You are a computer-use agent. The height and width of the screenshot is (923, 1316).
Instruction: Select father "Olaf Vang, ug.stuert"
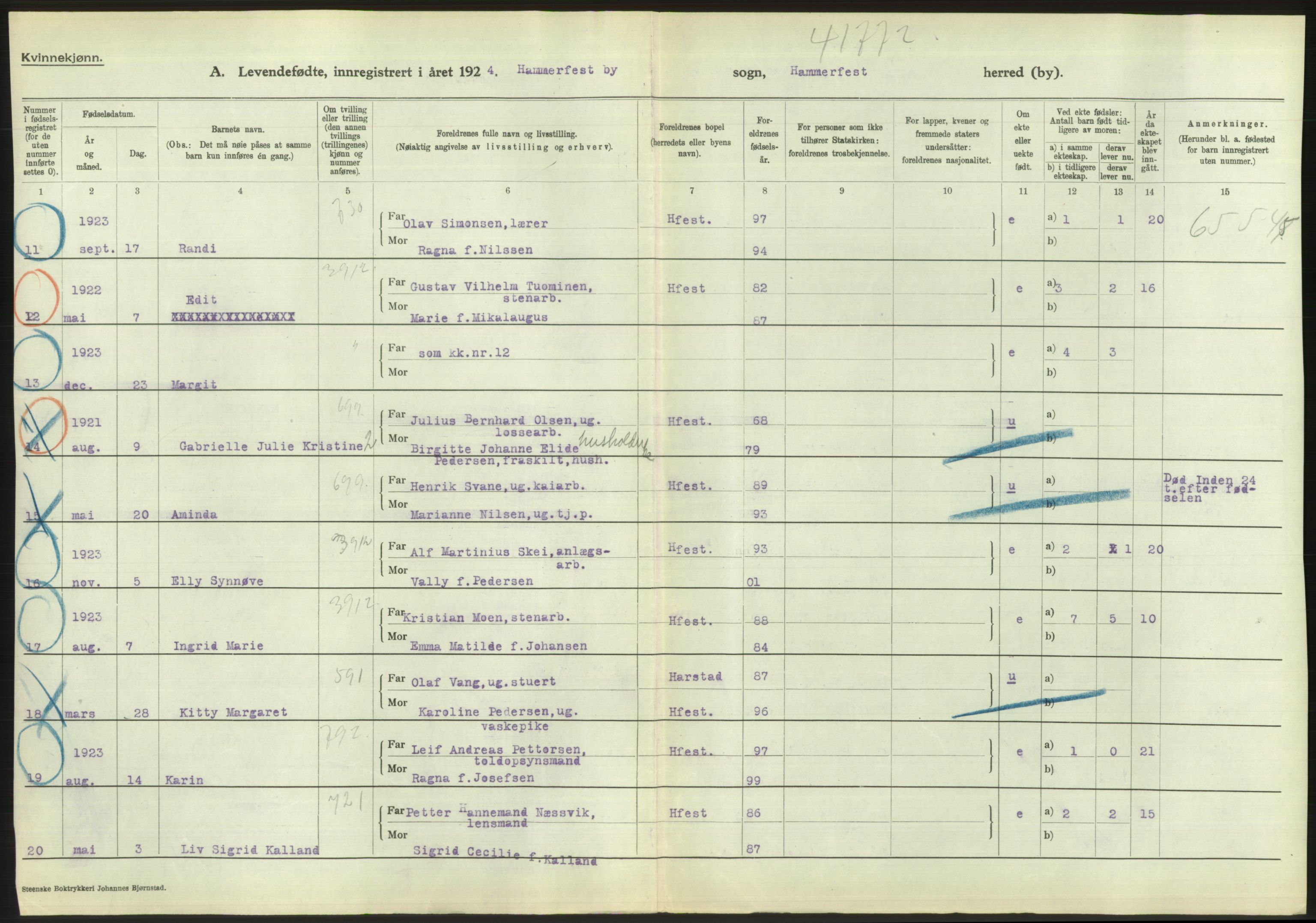coord(483,682)
